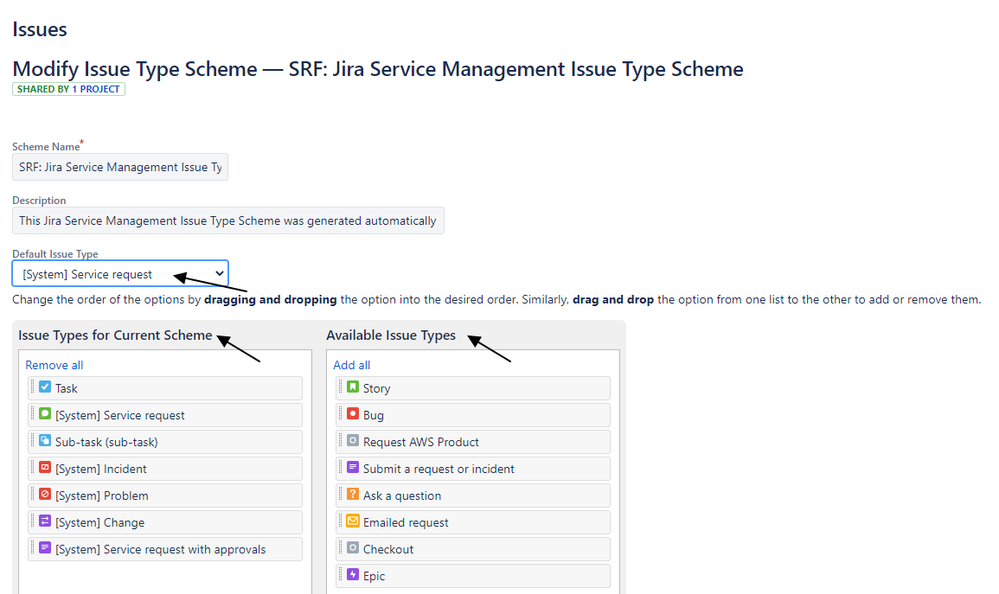Click Remove all link
Image resolution: width=999 pixels, height=594 pixels.
pyautogui.click(x=54, y=365)
